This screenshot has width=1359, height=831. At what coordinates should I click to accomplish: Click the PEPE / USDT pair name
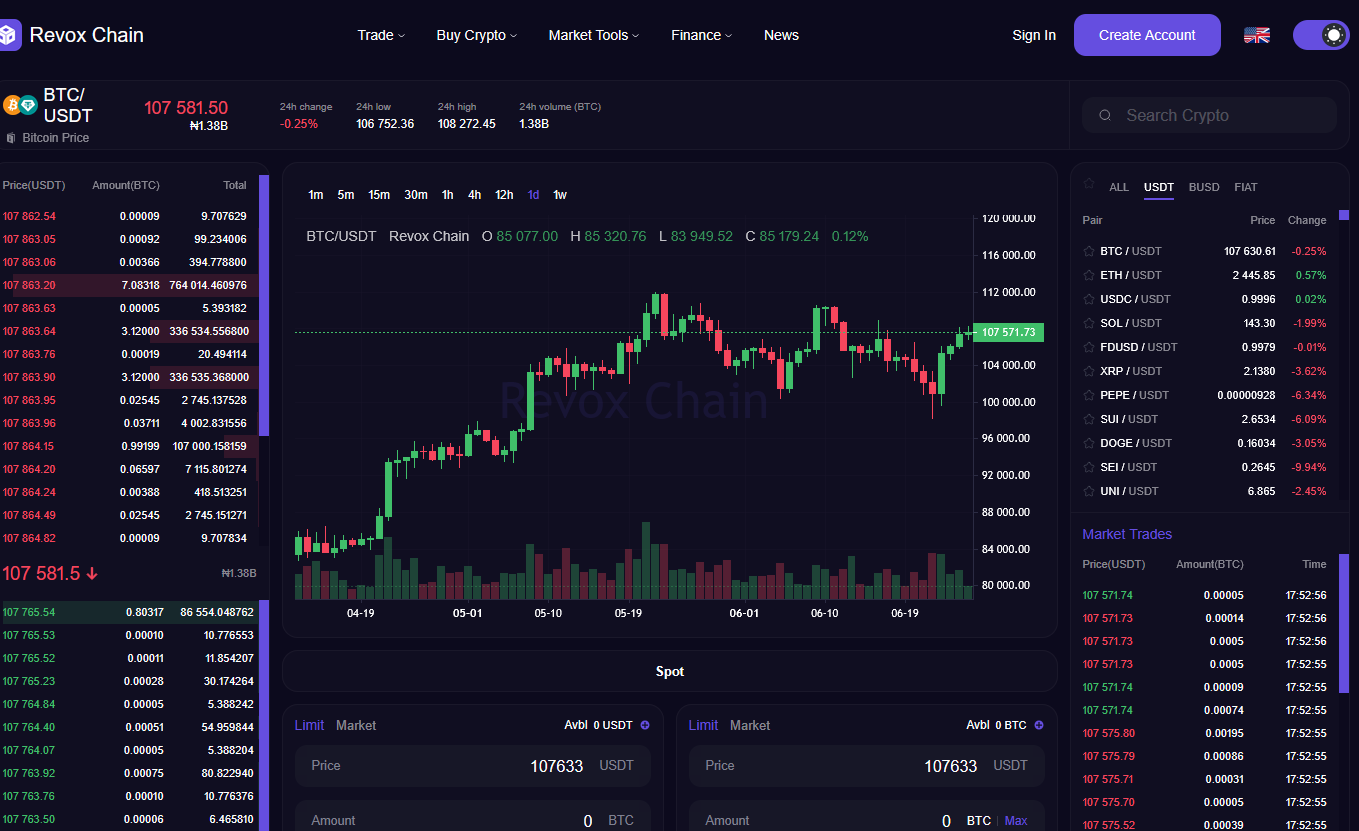(x=1134, y=395)
